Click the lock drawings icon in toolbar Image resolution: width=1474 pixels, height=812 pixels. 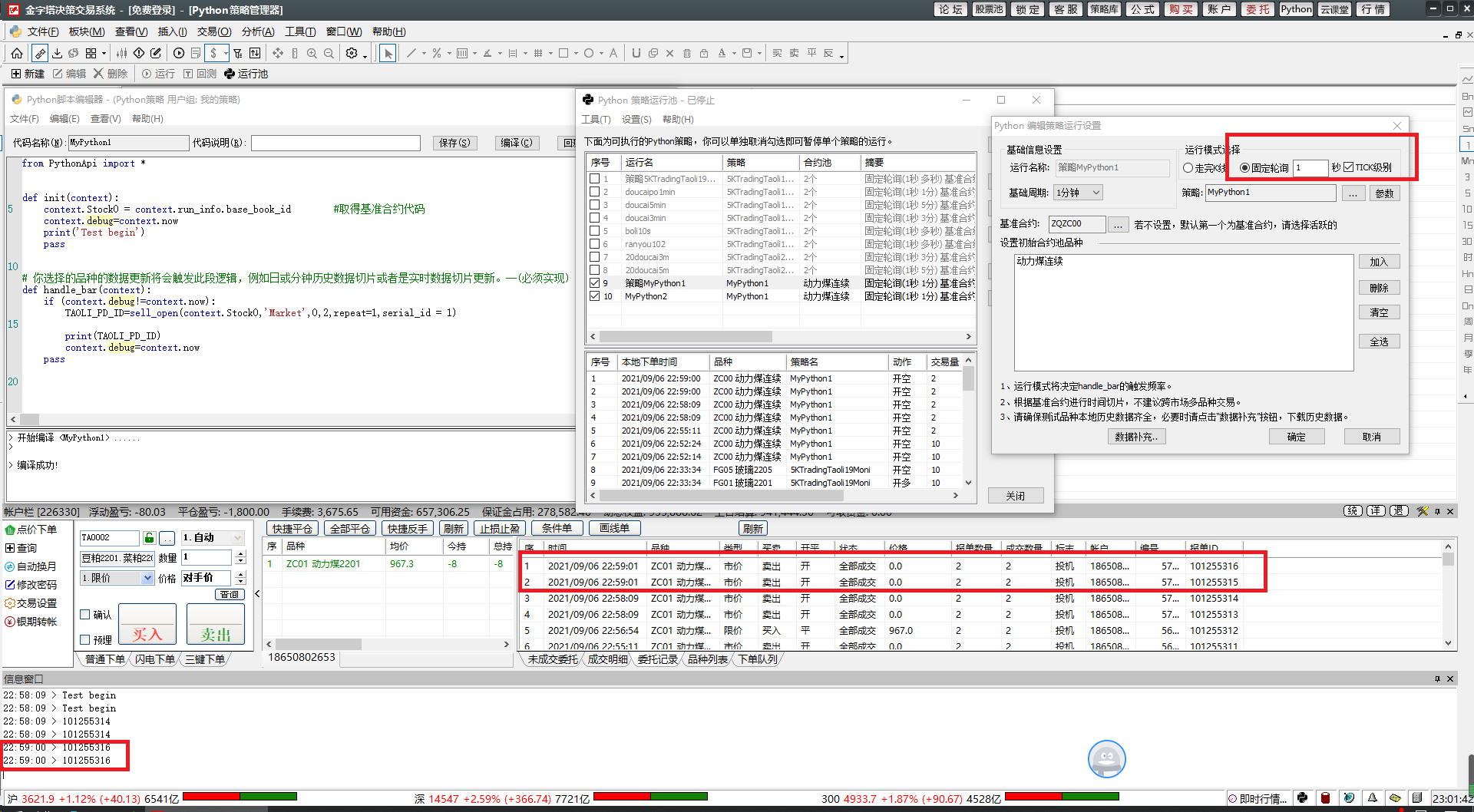click(x=704, y=53)
